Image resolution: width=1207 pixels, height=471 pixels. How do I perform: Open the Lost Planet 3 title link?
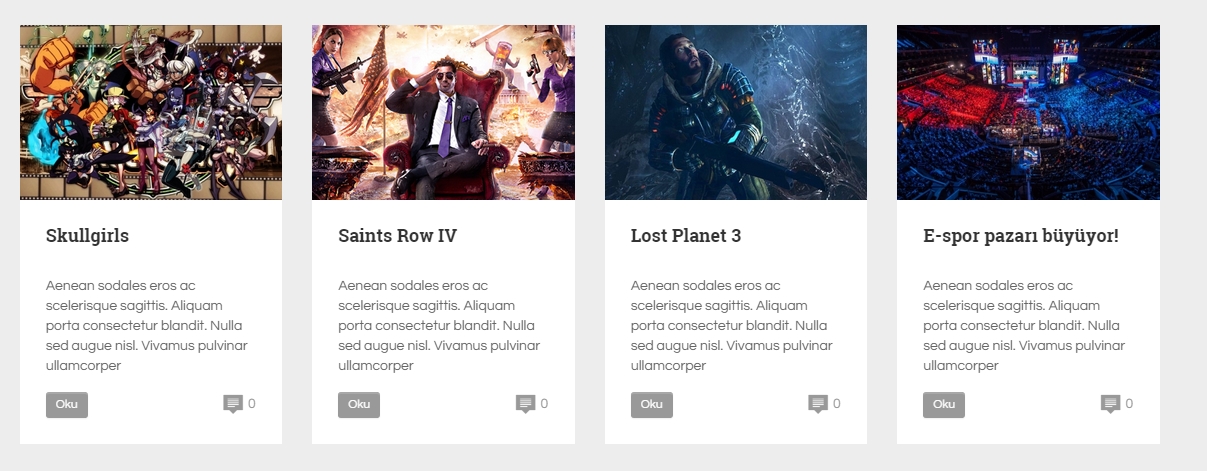[x=686, y=236]
